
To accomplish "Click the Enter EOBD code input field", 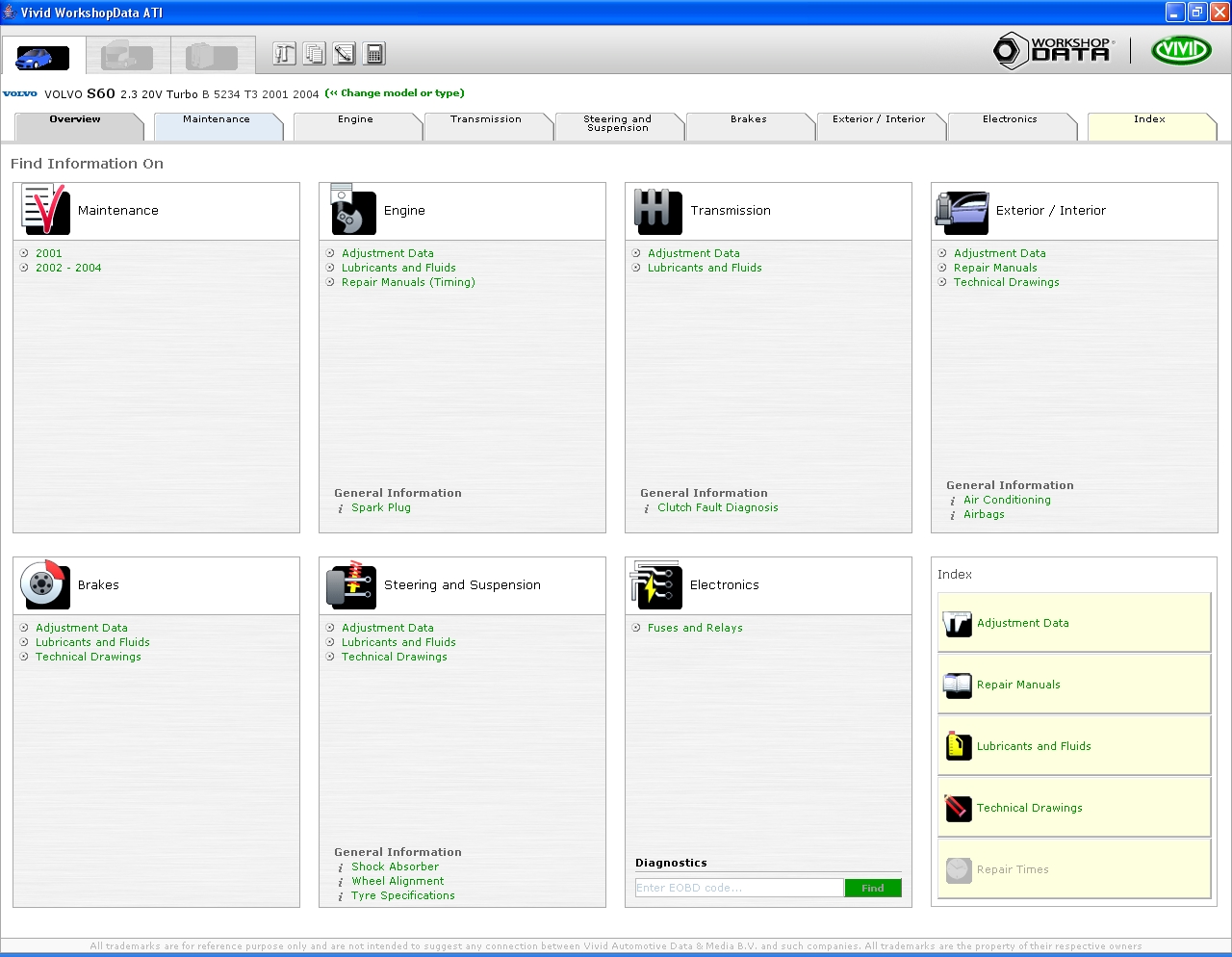I will tap(739, 888).
